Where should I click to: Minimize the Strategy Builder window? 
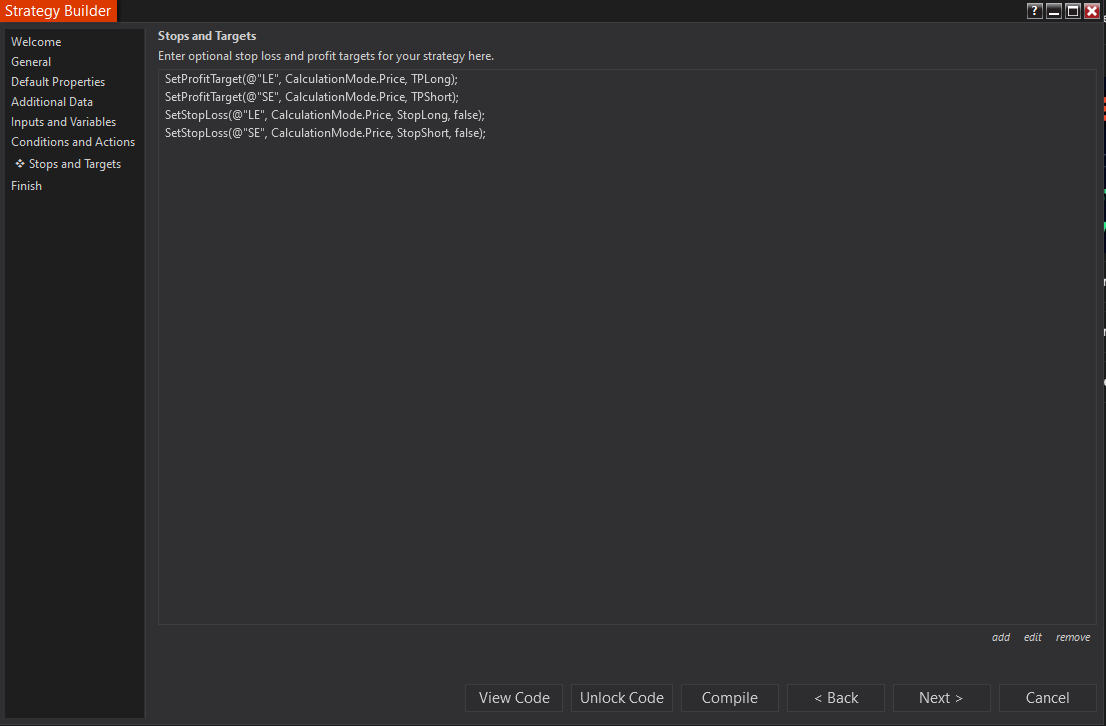[1054, 11]
